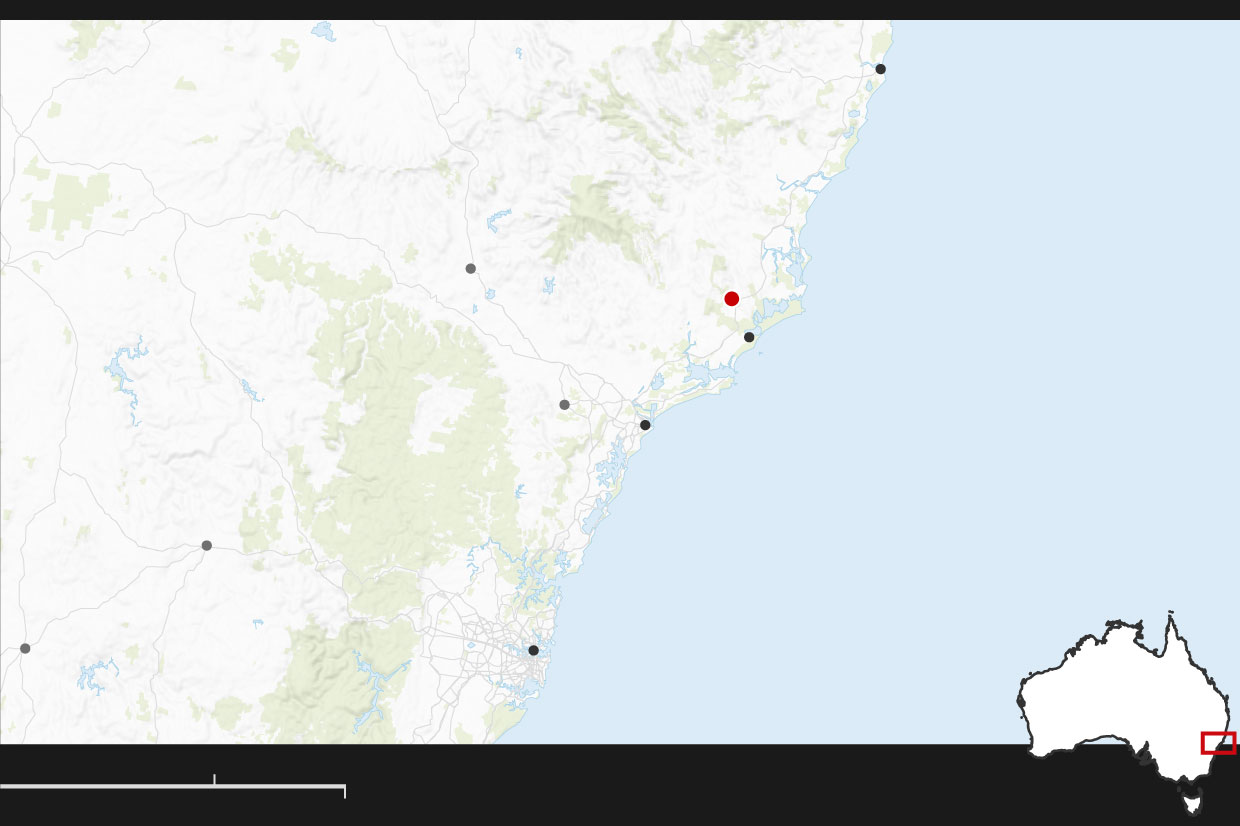Select the black coastal dot midway down the coastline
The image size is (1240, 826).
pos(645,425)
